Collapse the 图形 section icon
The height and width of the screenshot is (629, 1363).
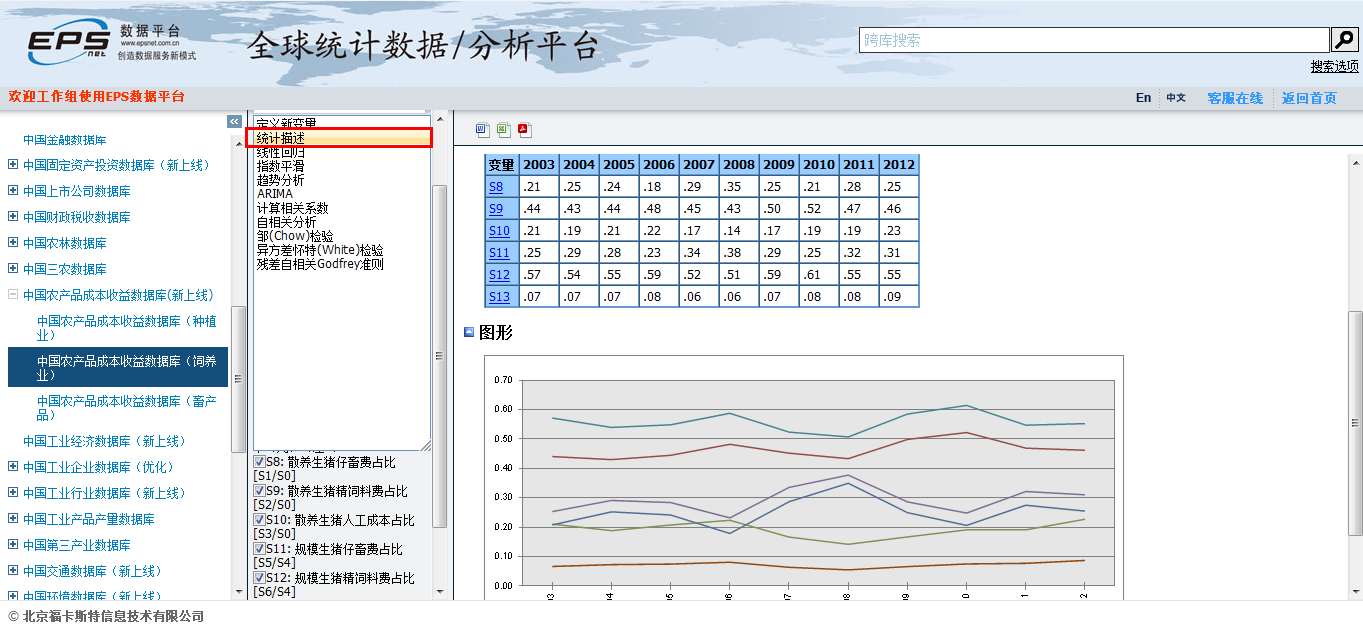coord(469,332)
